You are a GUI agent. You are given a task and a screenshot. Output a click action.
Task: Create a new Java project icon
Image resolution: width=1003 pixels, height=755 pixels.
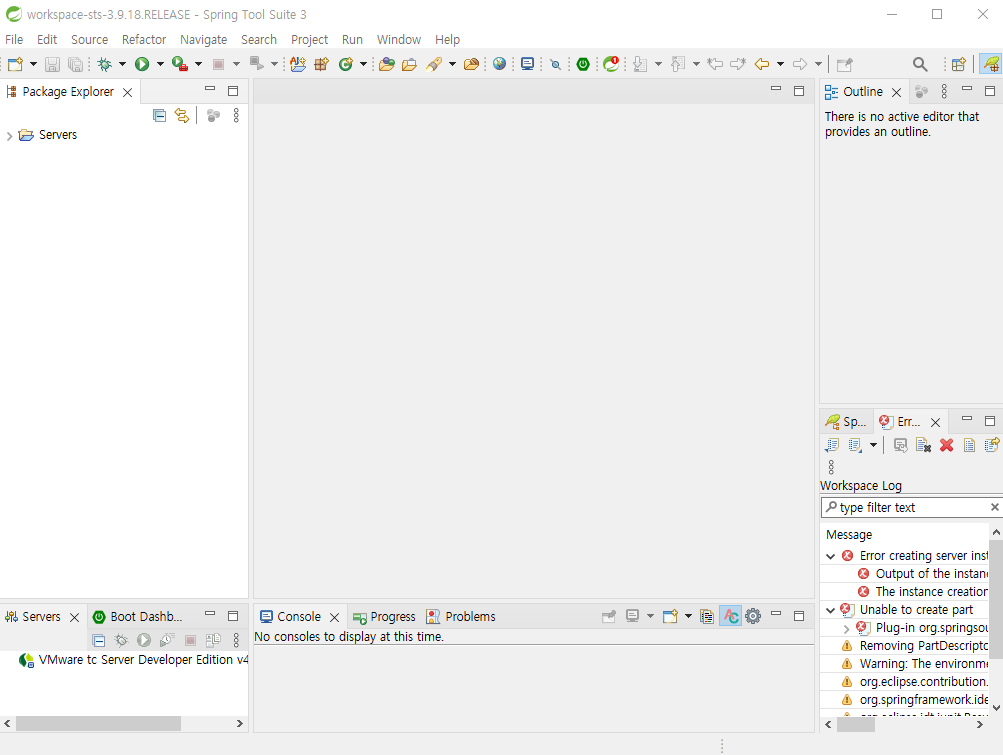[298, 64]
